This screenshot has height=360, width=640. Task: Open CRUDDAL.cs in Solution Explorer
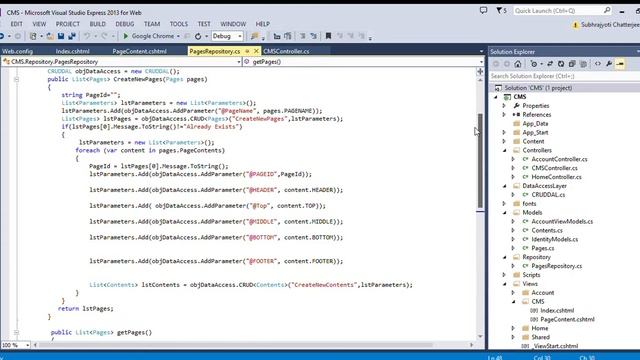click(x=548, y=195)
